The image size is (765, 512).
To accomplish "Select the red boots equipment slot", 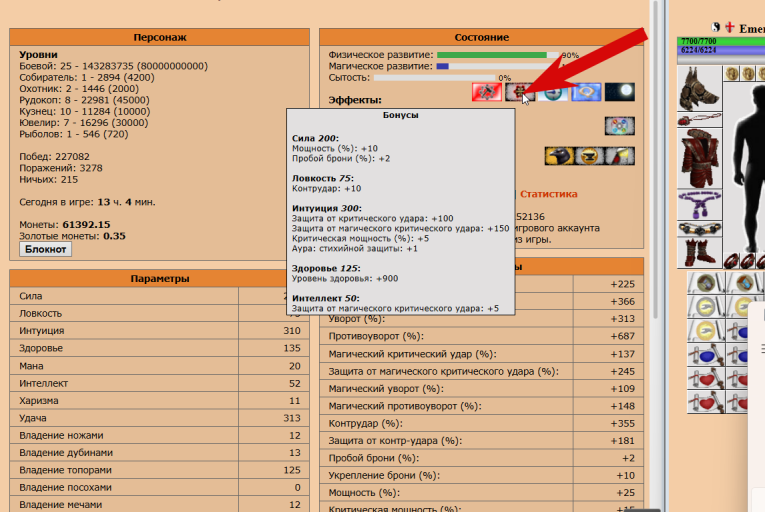I will [700, 253].
